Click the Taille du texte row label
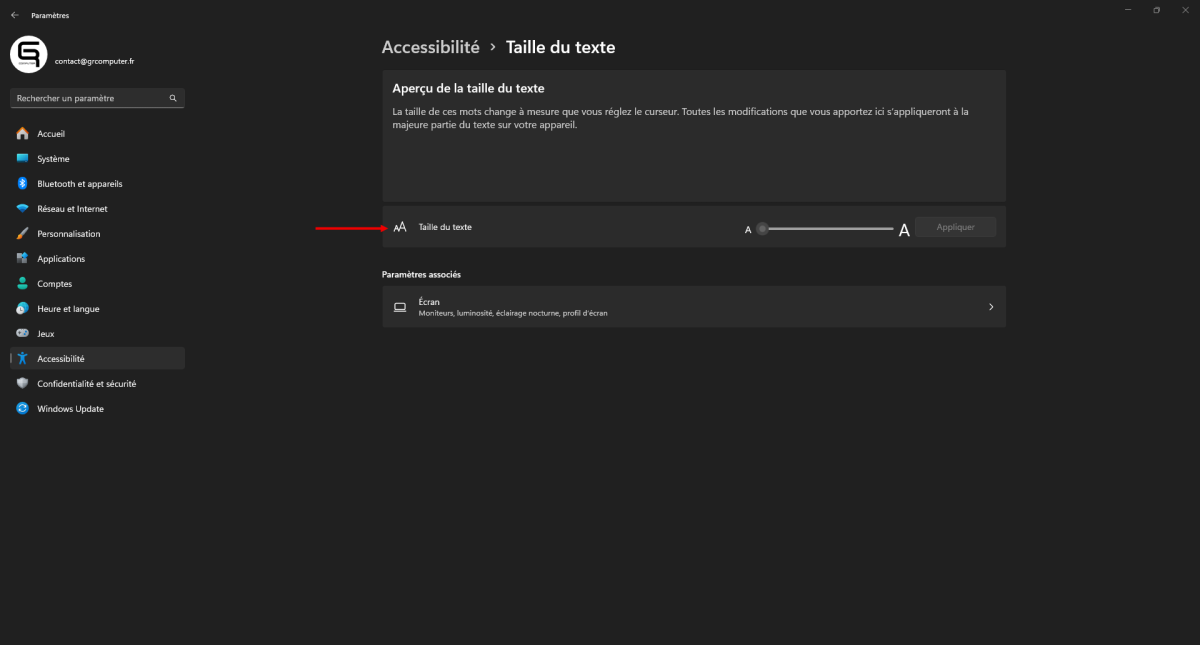Screen dimensions: 1200x645 pyautogui.click(x=445, y=227)
